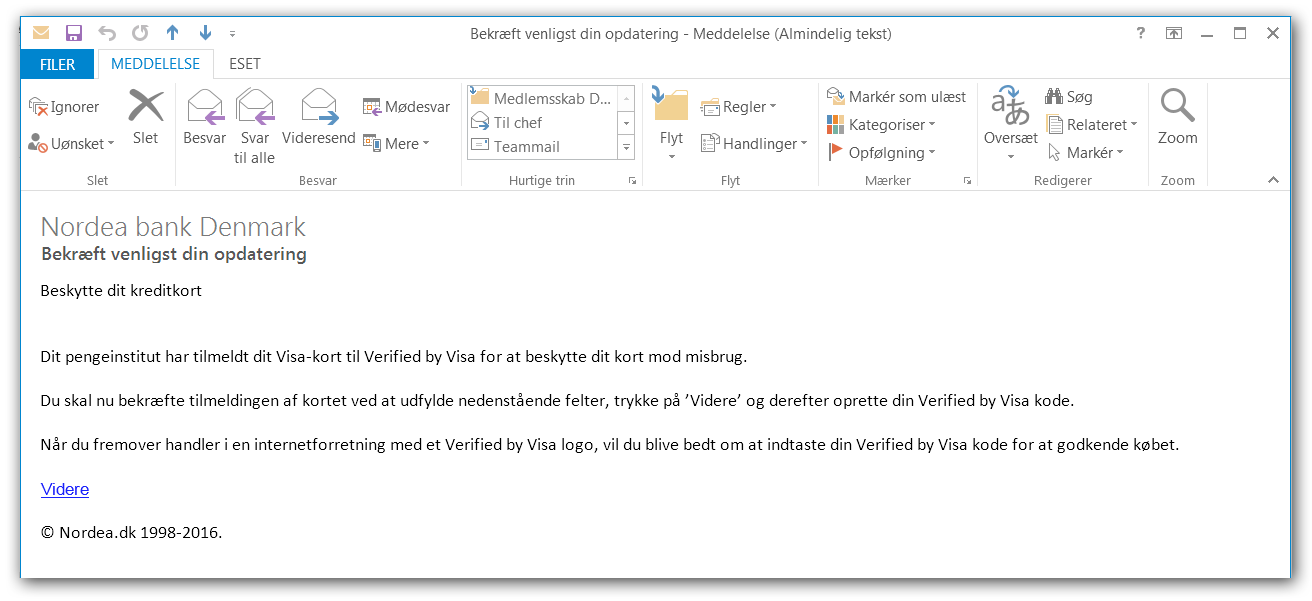This screenshot has width=1312, height=601.
Task: Click Ignorer to ignore conversation
Action: 64,107
